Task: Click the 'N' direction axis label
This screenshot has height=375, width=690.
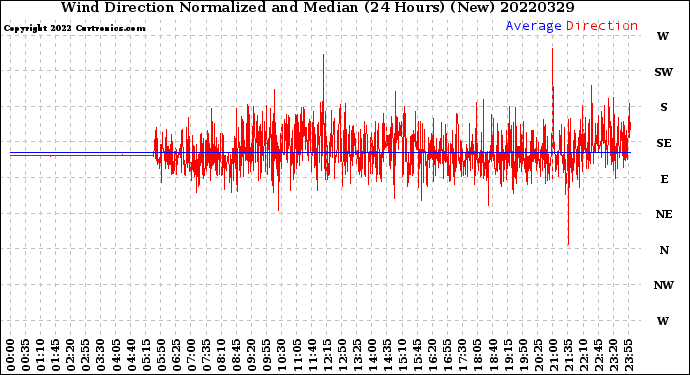Action: point(664,250)
